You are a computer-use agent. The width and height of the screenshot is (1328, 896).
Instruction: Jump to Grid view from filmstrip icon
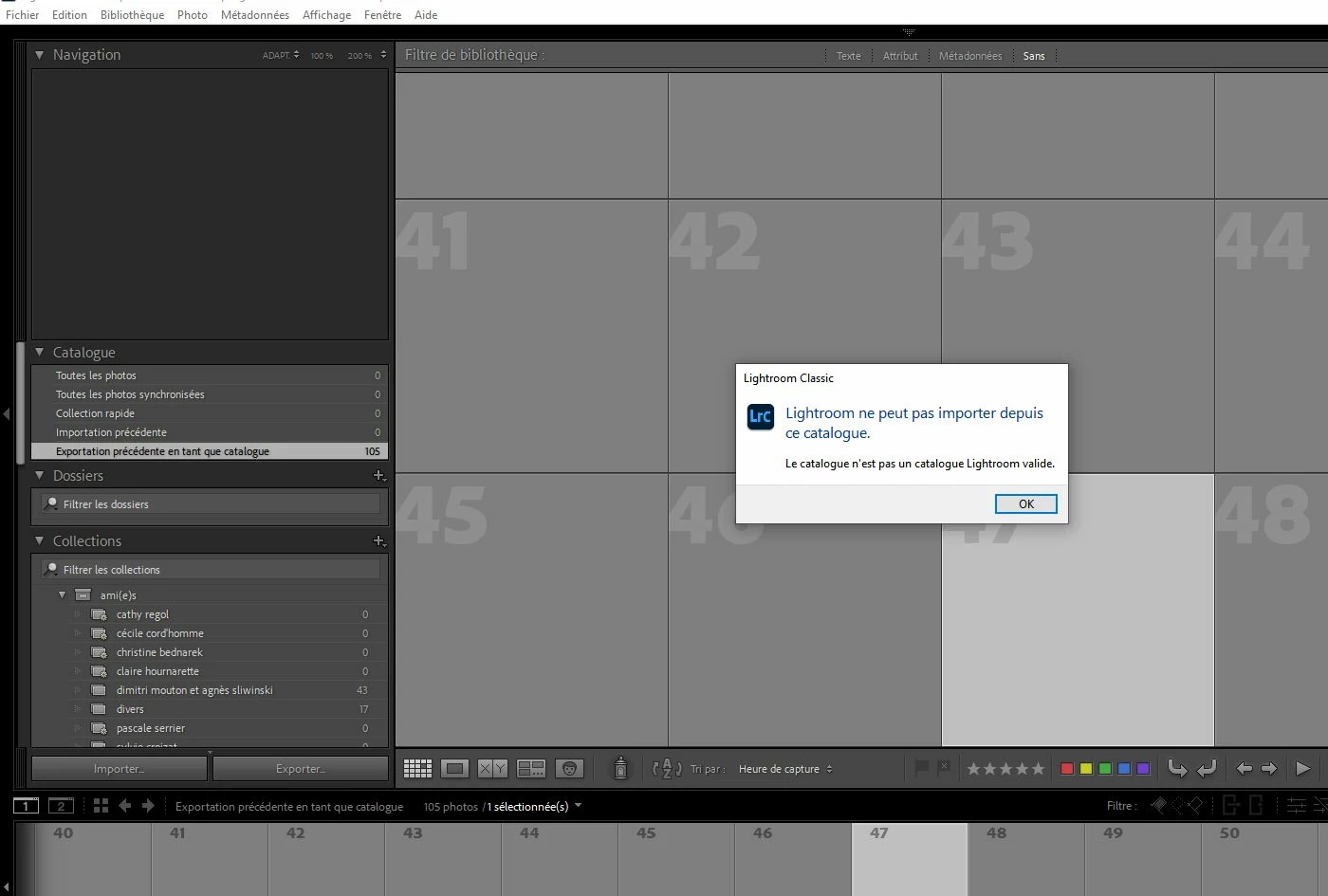(101, 806)
